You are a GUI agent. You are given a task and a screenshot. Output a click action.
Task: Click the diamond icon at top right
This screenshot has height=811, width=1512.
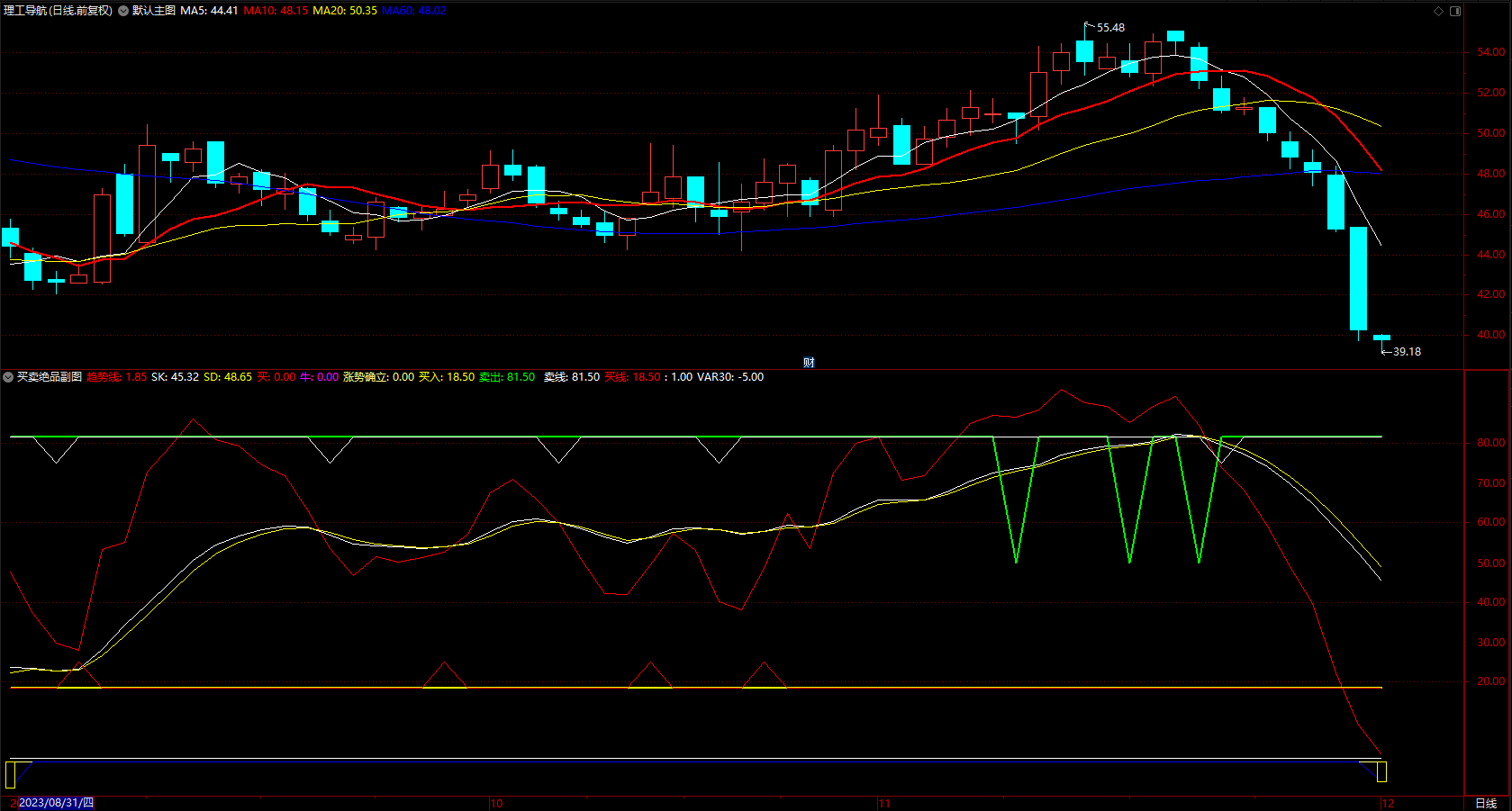point(1438,11)
